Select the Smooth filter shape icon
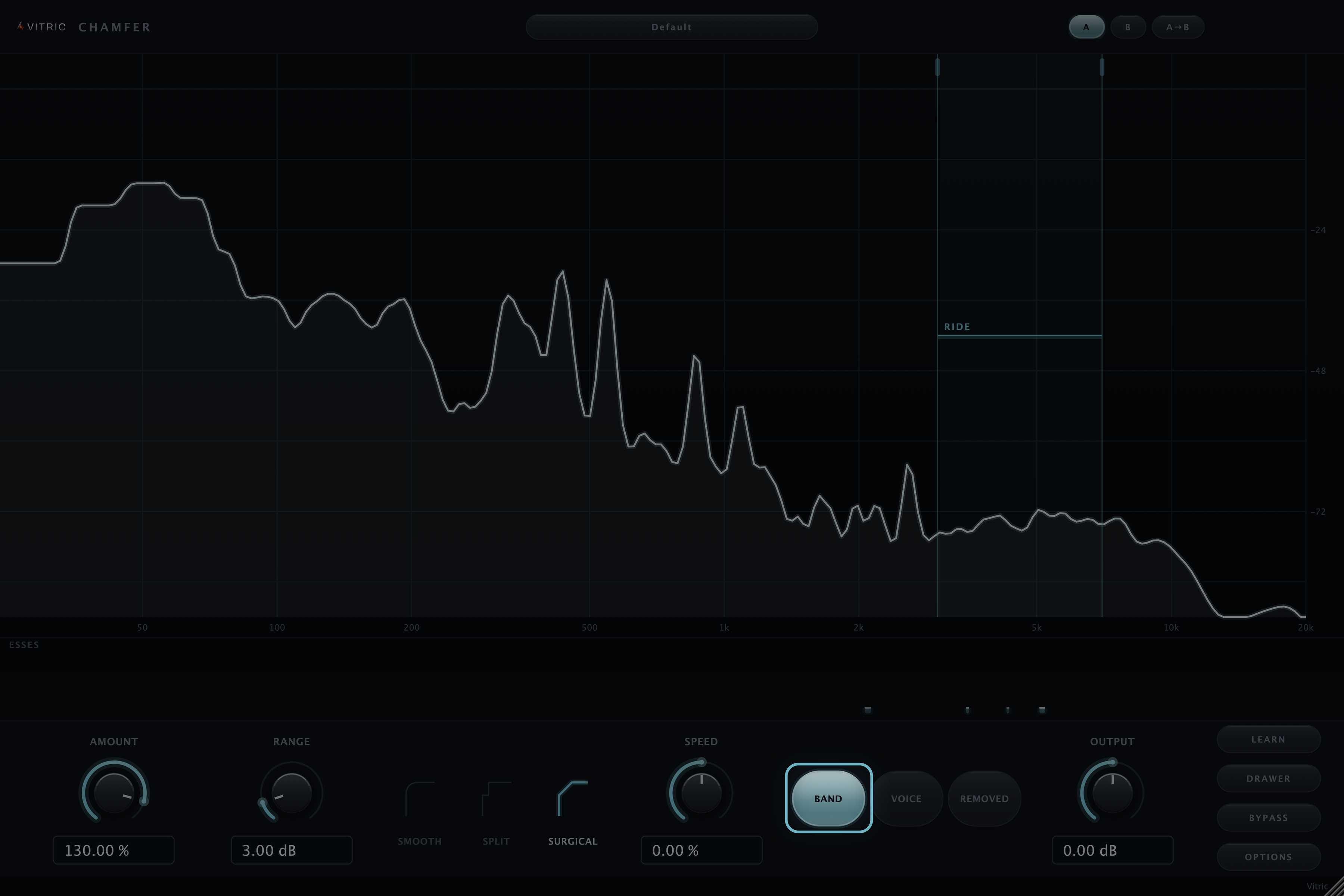This screenshot has width=1344, height=896. (420, 798)
